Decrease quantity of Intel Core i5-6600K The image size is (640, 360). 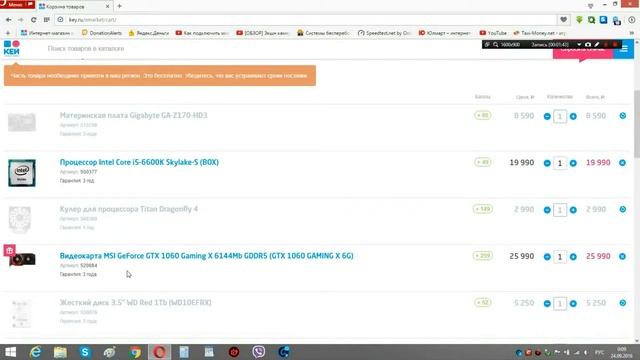tap(547, 163)
